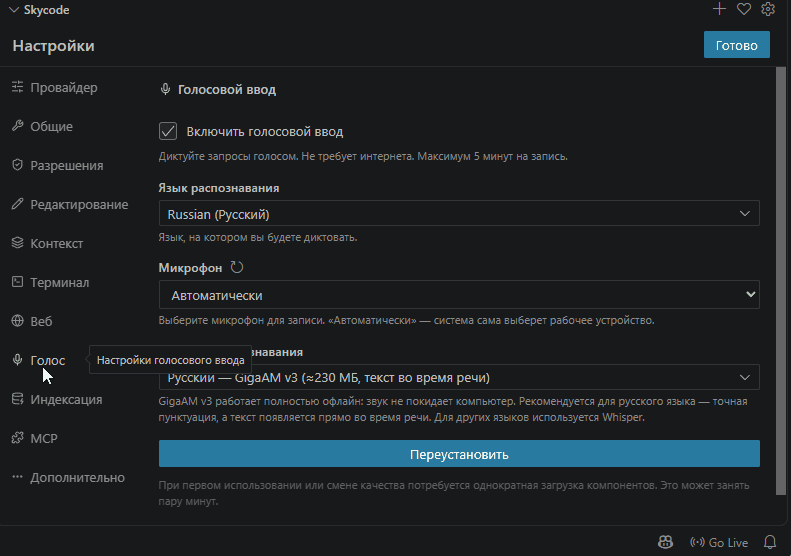
Task: Click the Голос microphone sidebar icon
Action: tap(18, 359)
